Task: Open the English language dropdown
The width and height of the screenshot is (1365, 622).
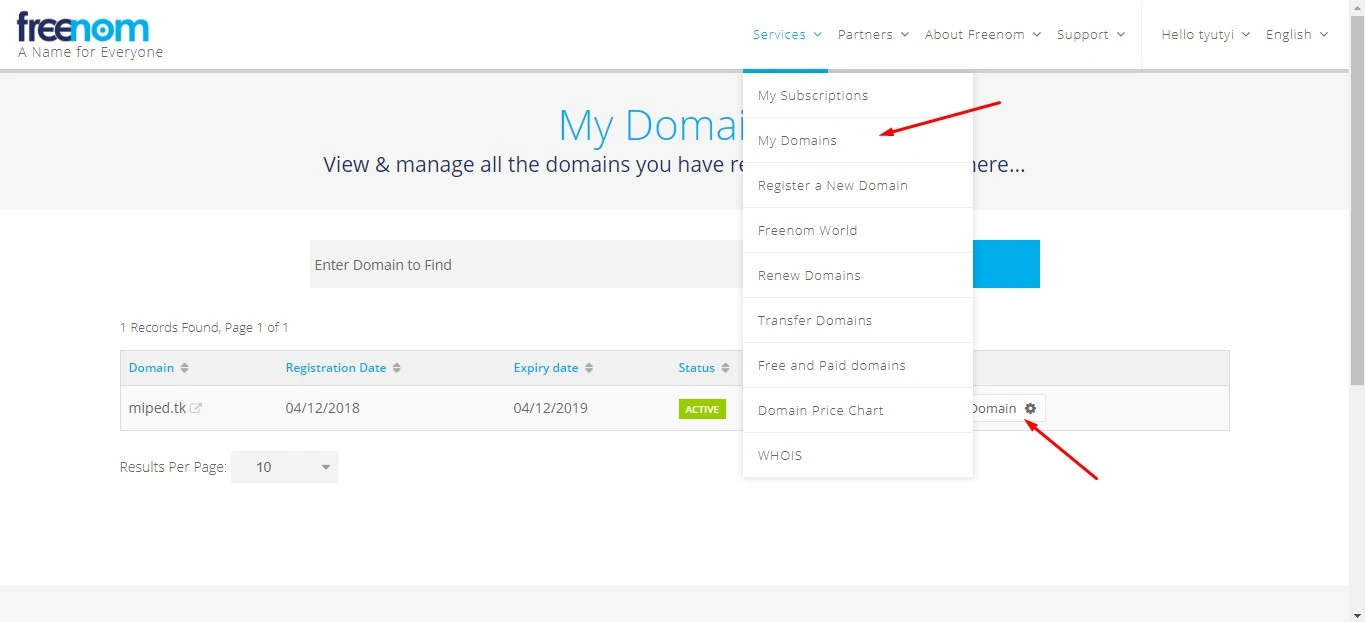Action: tap(1297, 34)
